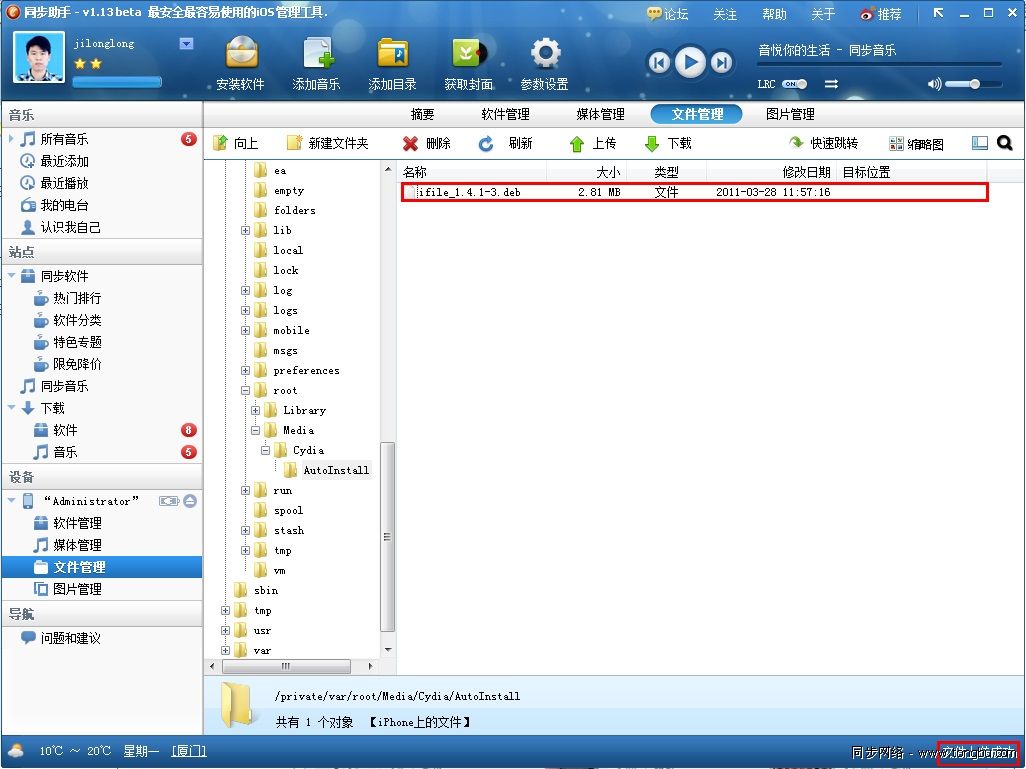Toggle the LRC ON switch
The width and height of the screenshot is (1026, 769).
pos(794,84)
